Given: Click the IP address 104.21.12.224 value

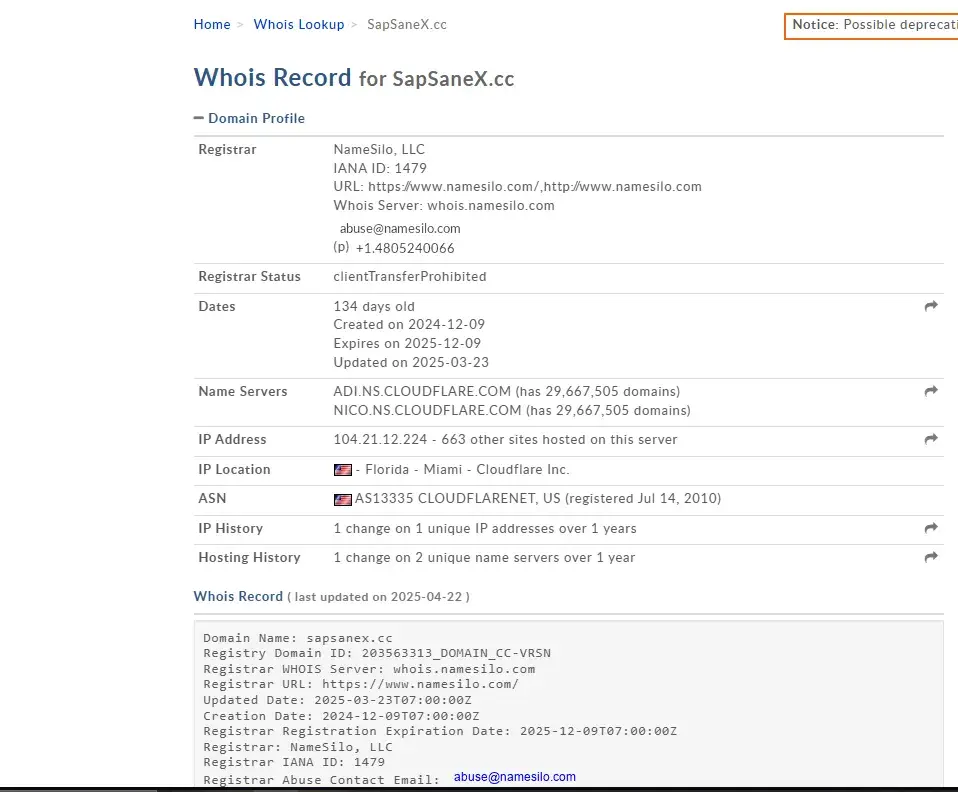Looking at the screenshot, I should coord(380,439).
